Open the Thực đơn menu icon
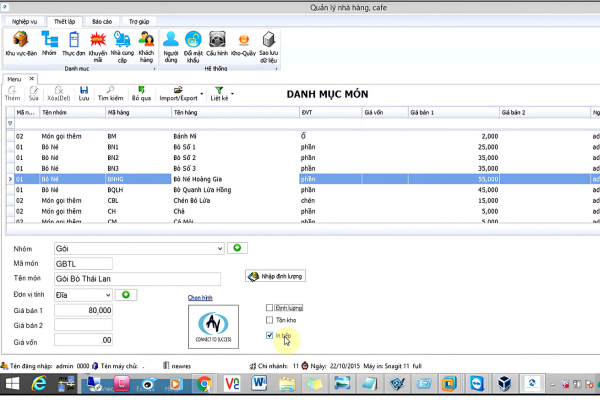 point(73,44)
